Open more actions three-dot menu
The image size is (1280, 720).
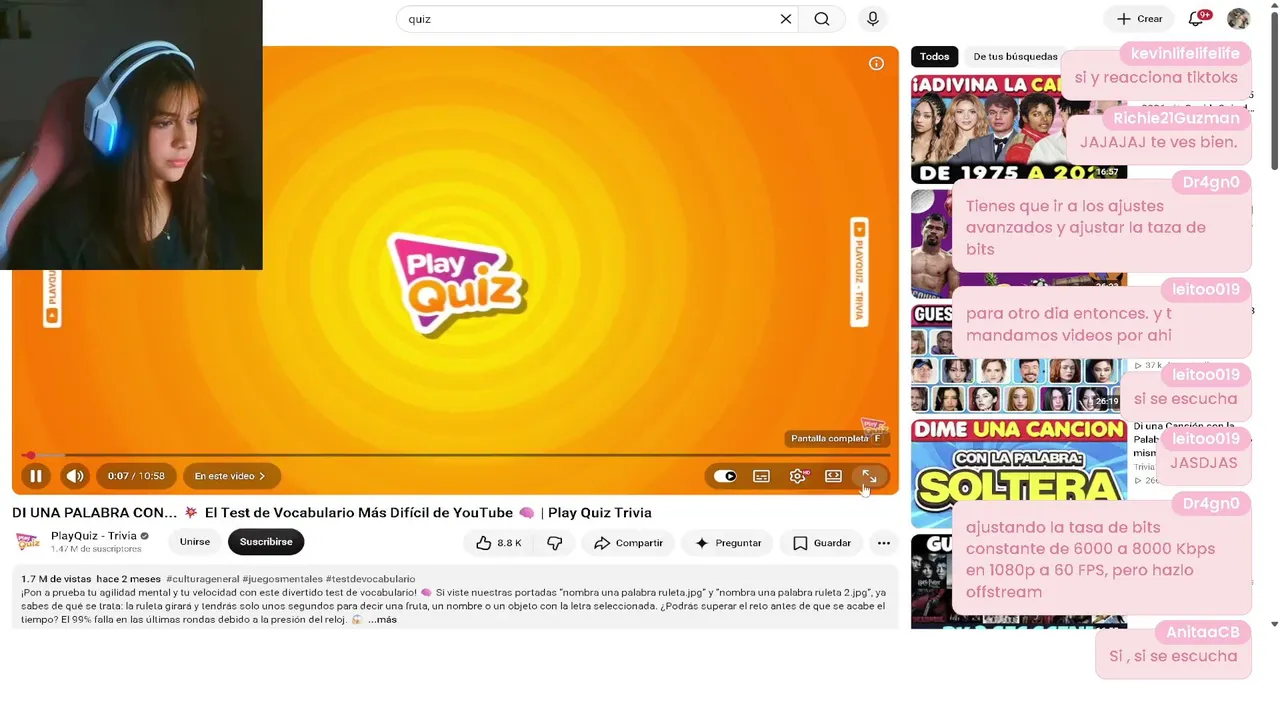point(883,543)
